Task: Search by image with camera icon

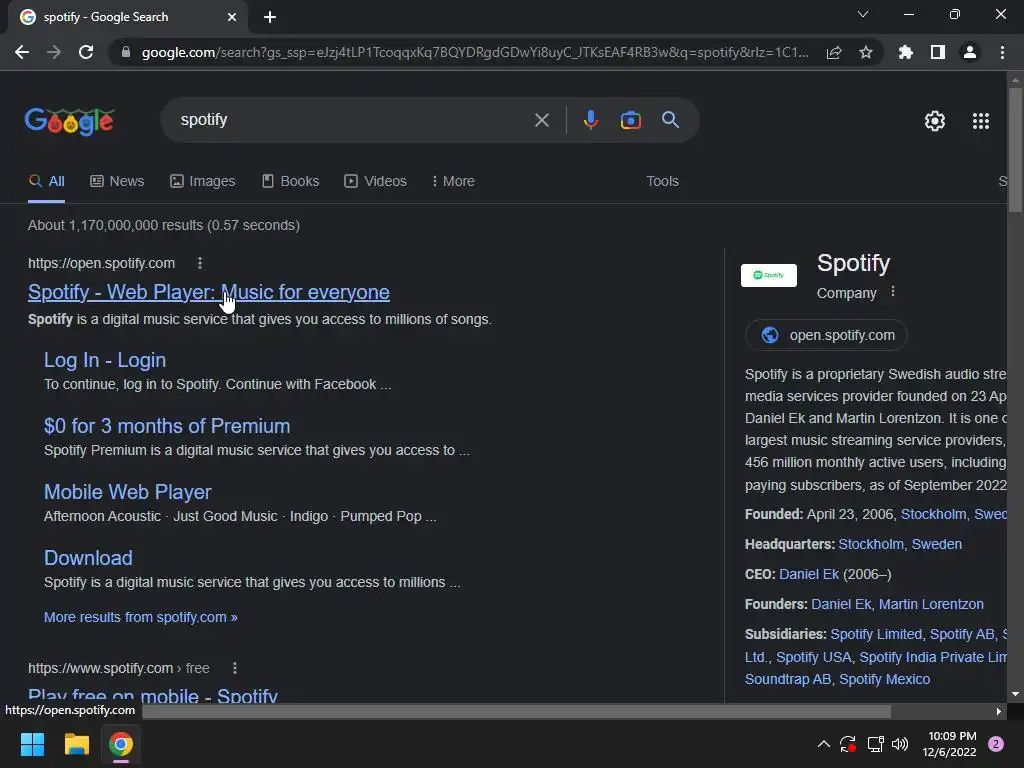Action: [630, 120]
